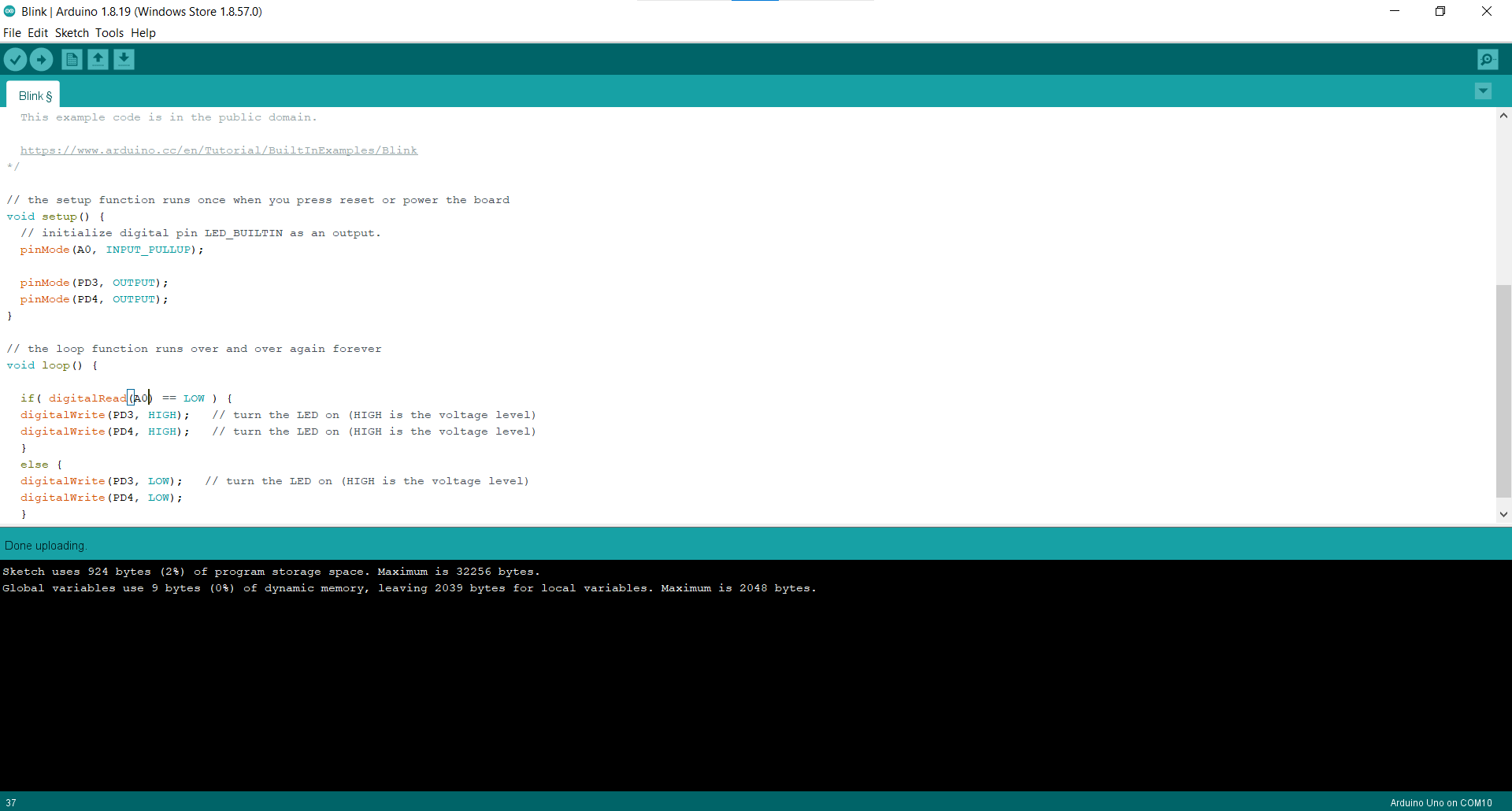Image resolution: width=1512 pixels, height=811 pixels.
Task: Click the 'initialize digital pin LED_BUILTIN' comment
Action: (201, 233)
